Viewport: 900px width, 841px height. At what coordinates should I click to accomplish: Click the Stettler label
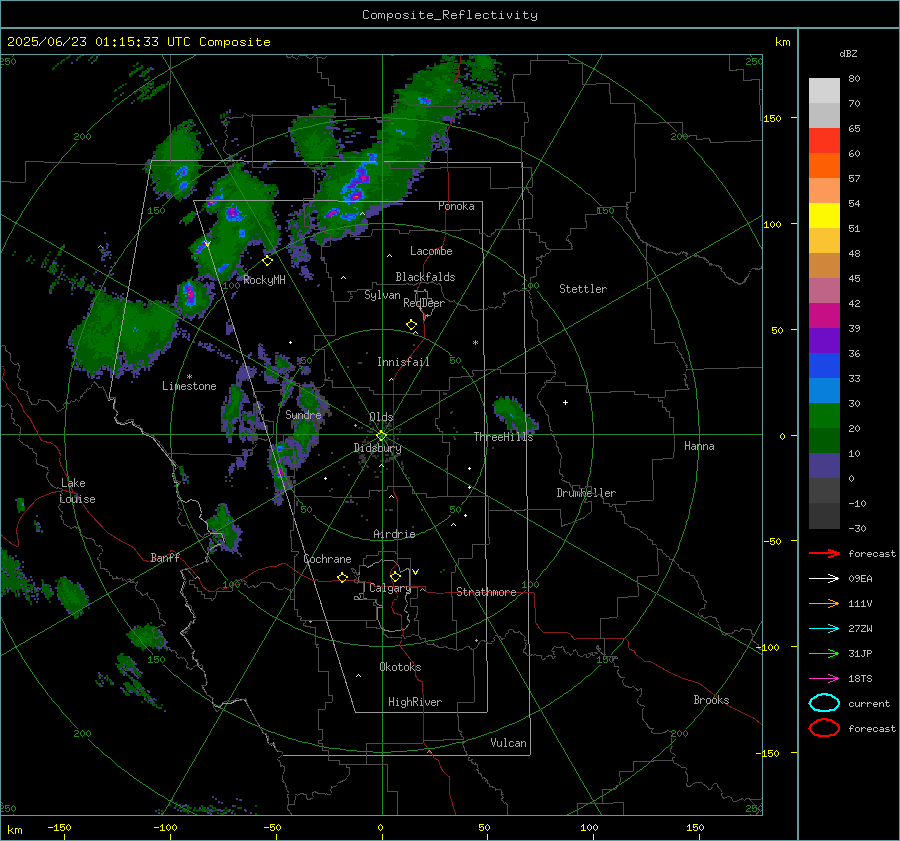[583, 289]
